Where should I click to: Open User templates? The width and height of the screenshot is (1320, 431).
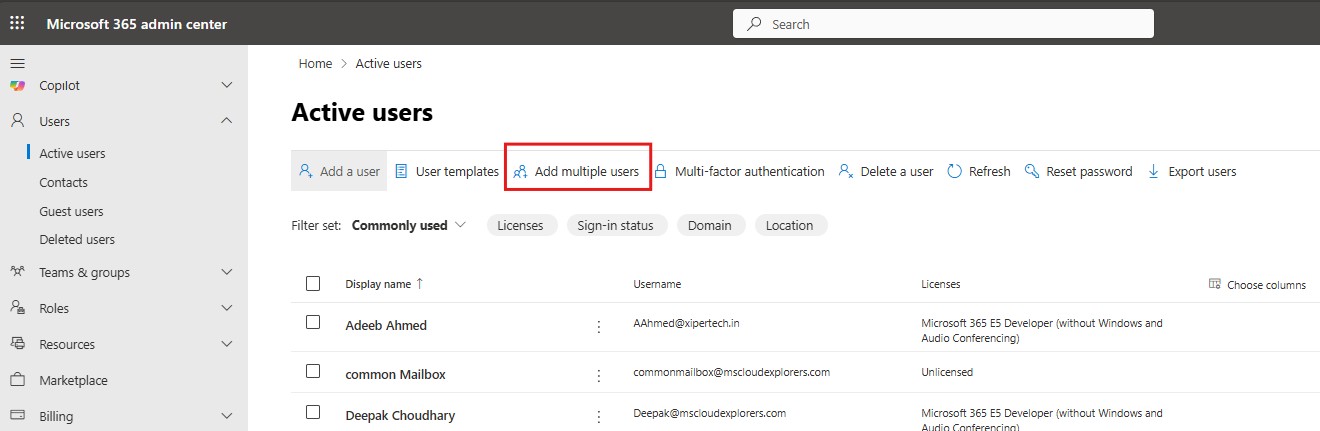(x=446, y=171)
